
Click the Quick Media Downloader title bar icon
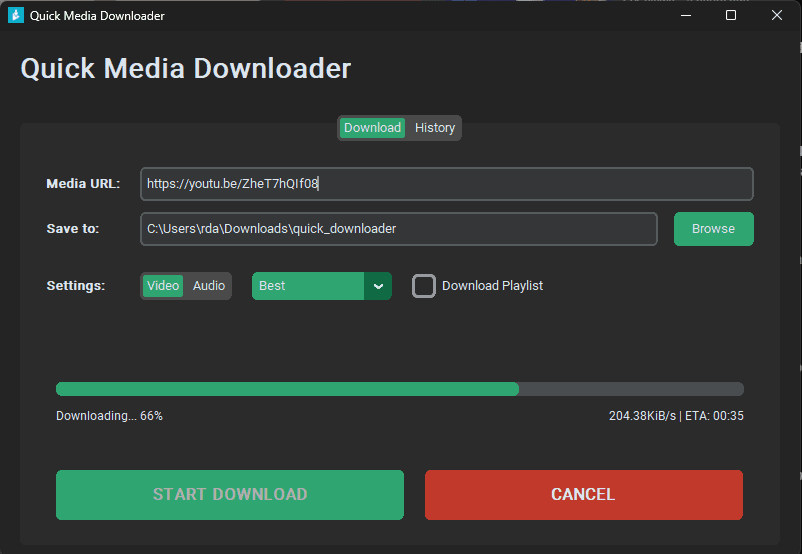[15, 15]
